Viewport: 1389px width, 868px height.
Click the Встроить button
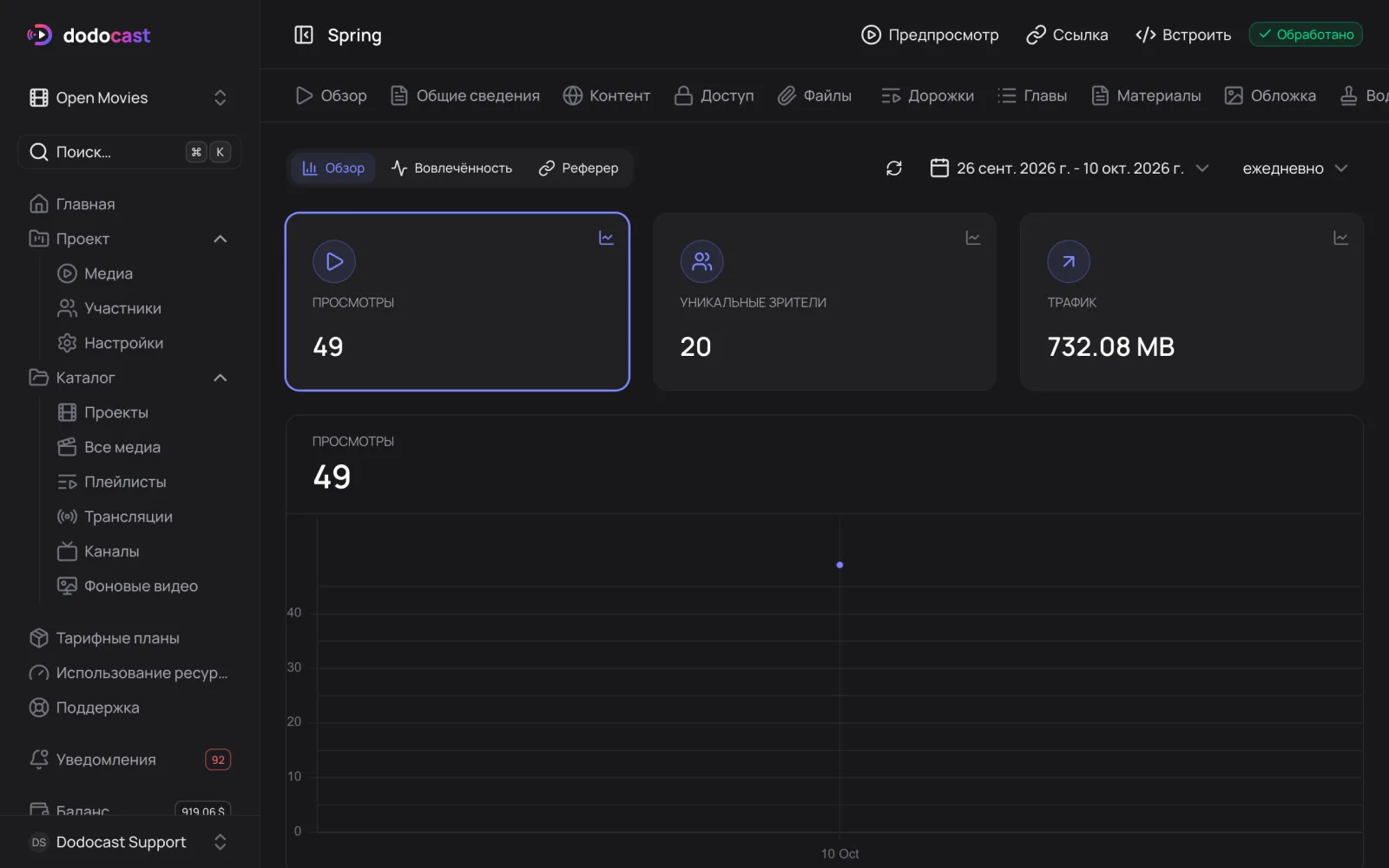[x=1183, y=35]
